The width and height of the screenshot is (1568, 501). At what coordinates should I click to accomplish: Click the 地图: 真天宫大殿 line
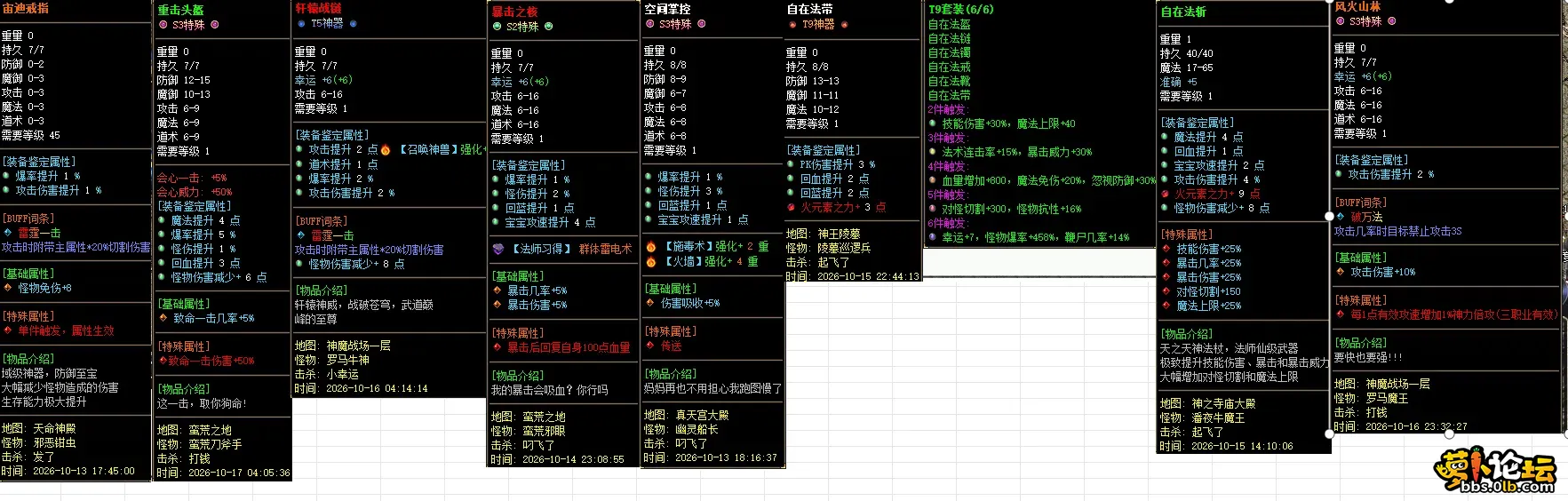pos(687,415)
